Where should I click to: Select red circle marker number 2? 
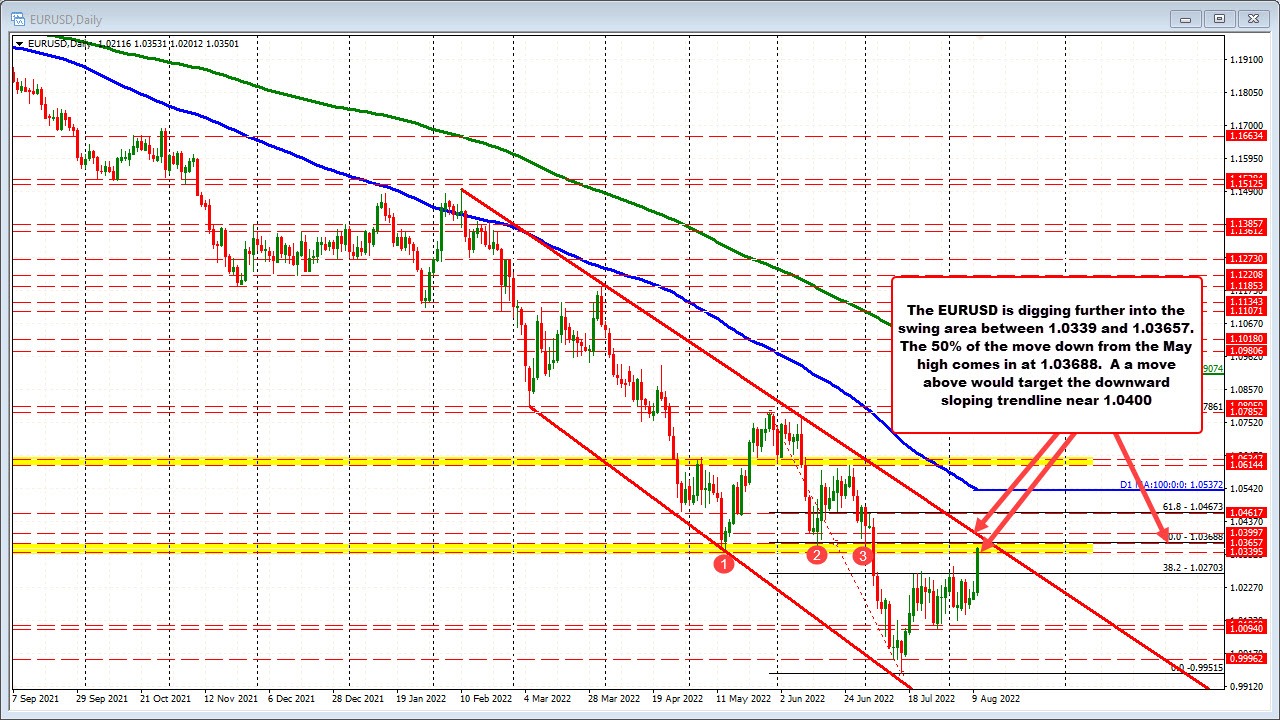817,554
